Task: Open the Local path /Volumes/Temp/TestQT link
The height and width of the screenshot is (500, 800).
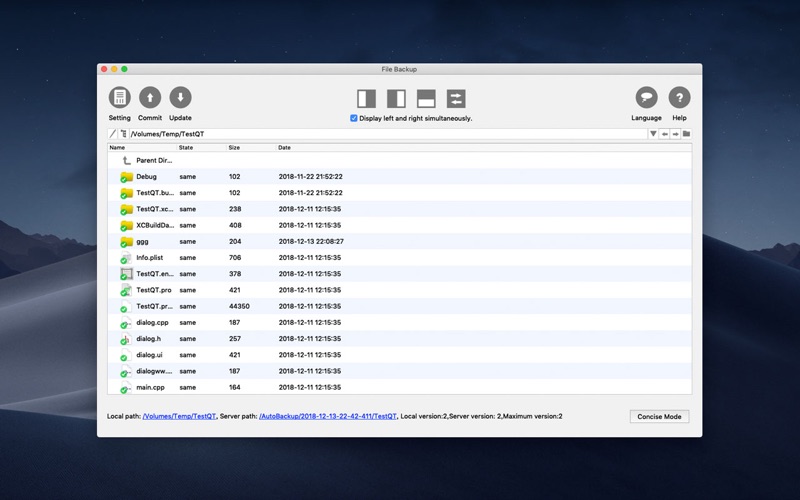Action: 179,416
